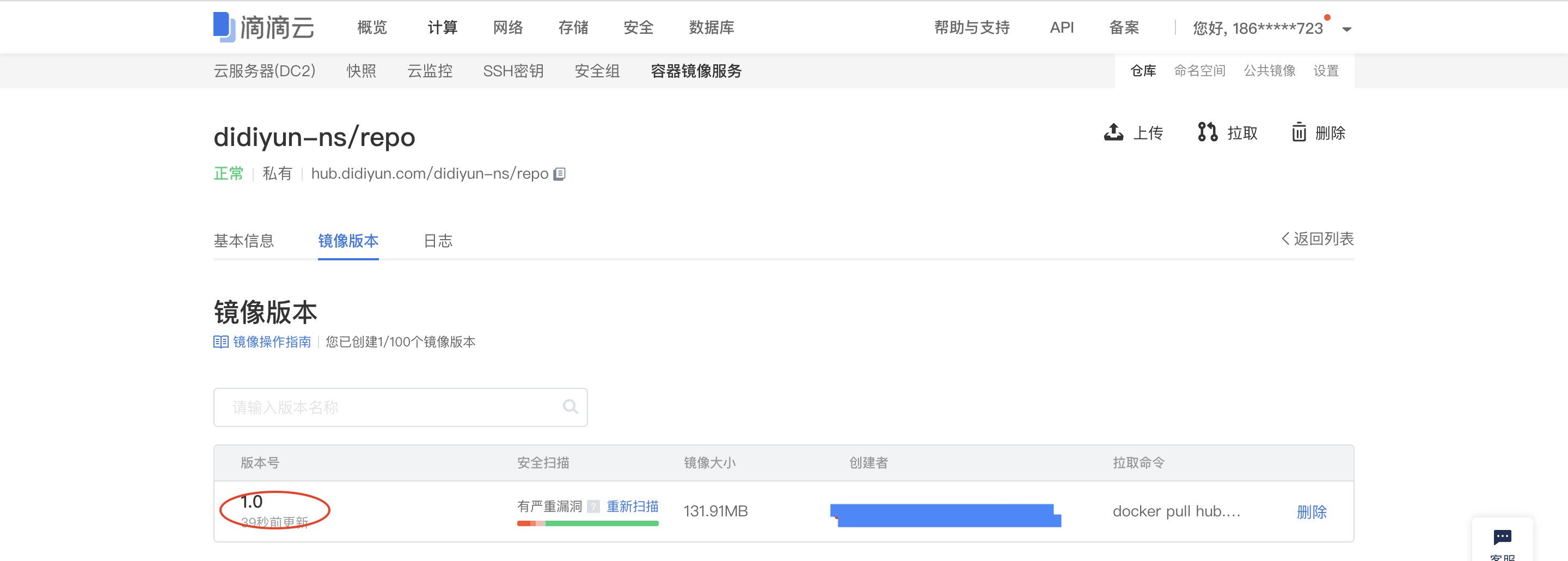Click the 安全扫描 column header
The image size is (1568, 561).
pyautogui.click(x=543, y=462)
